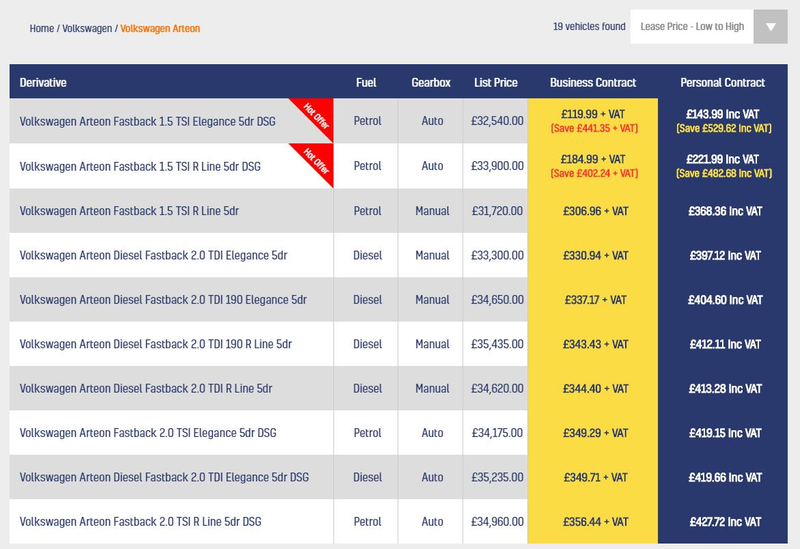The width and height of the screenshot is (800, 549).
Task: Open Arteon Fastback 2.0 TSI R Line 5dr DSG
Action: tap(140, 521)
